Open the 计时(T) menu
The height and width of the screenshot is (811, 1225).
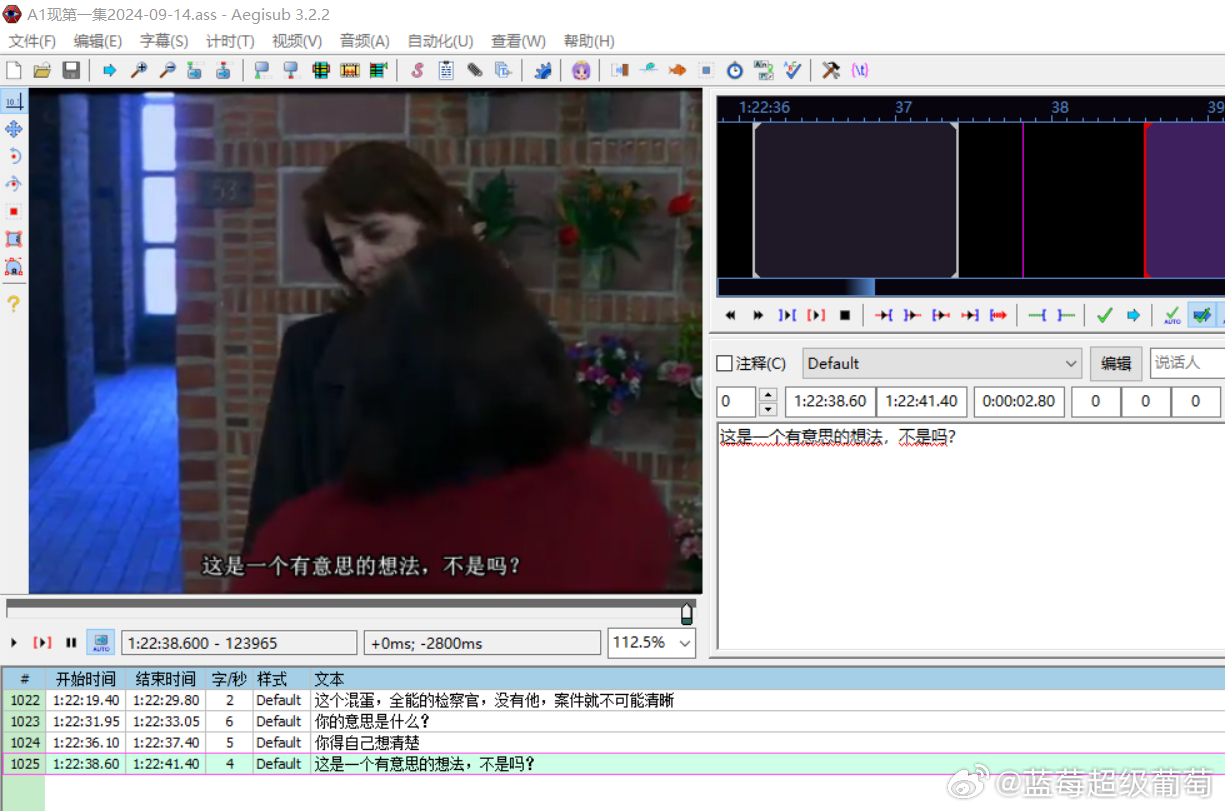pyautogui.click(x=230, y=41)
